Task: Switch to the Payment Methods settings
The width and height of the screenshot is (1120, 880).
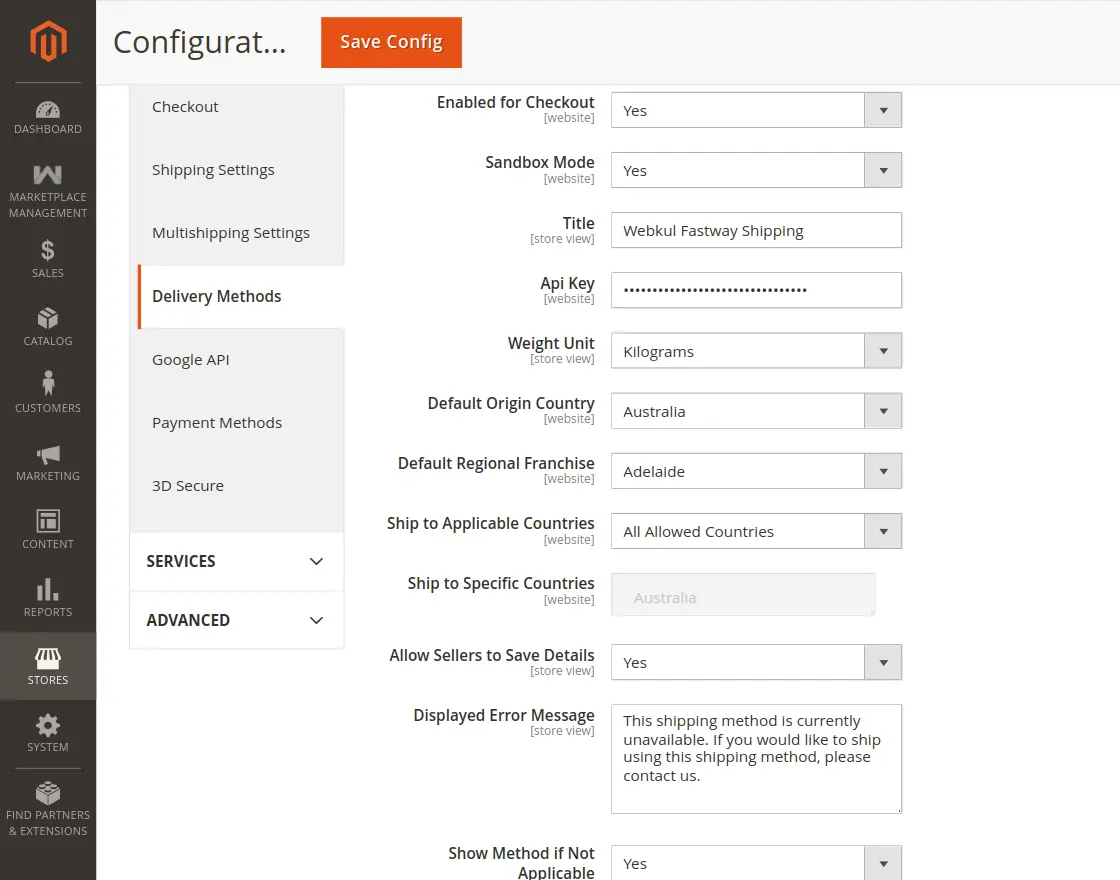Action: [217, 422]
